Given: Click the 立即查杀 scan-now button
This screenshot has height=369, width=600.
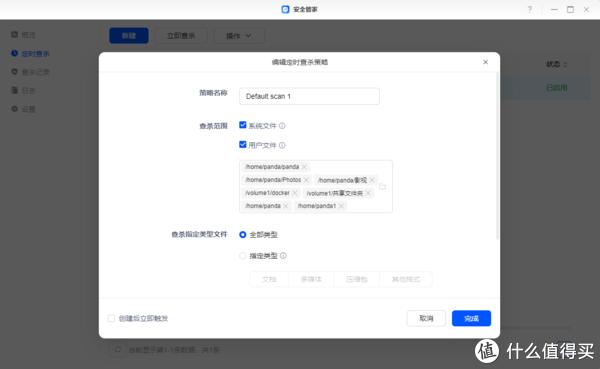Looking at the screenshot, I should (181, 36).
